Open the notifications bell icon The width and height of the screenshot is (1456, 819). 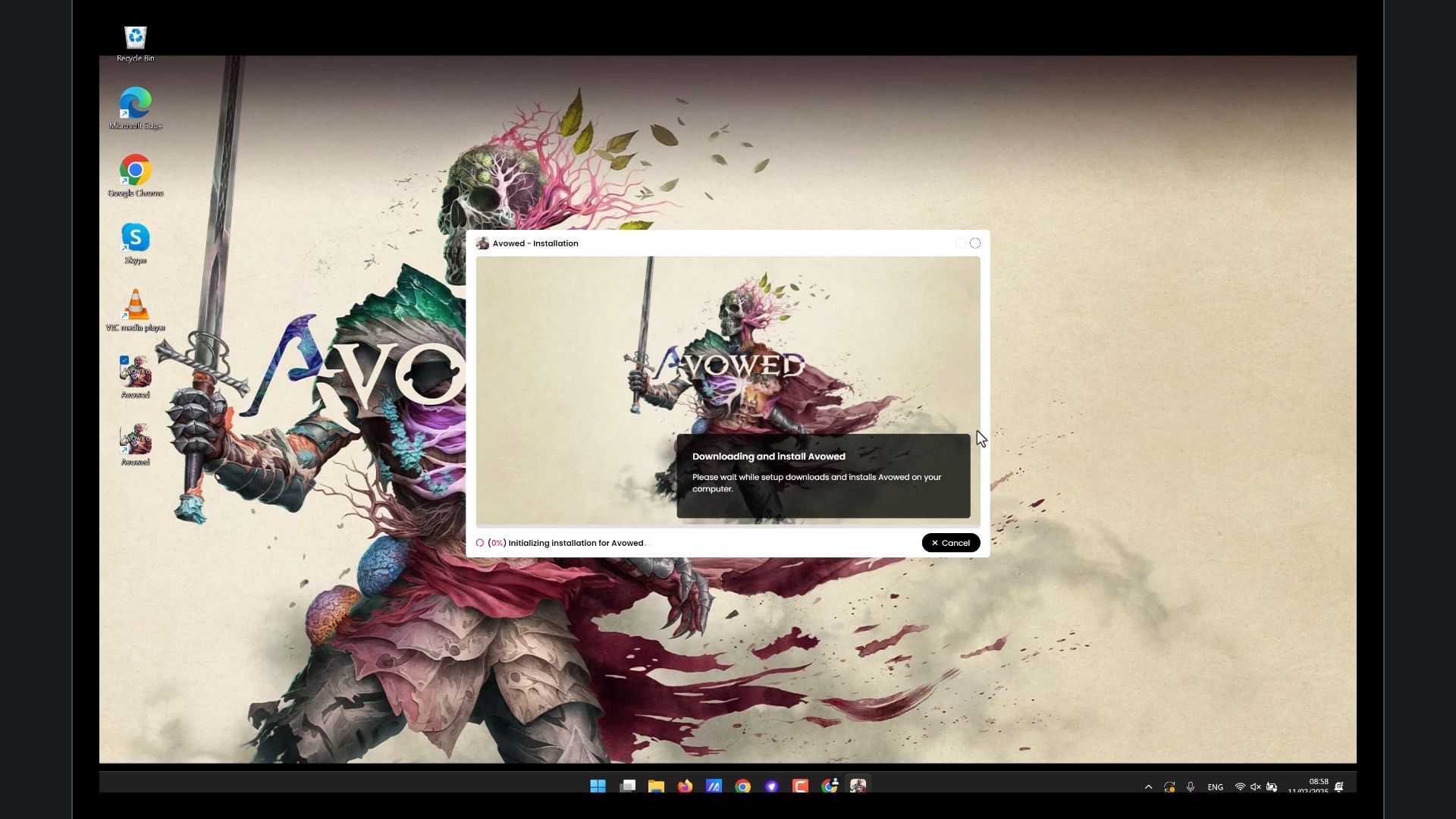point(1339,787)
